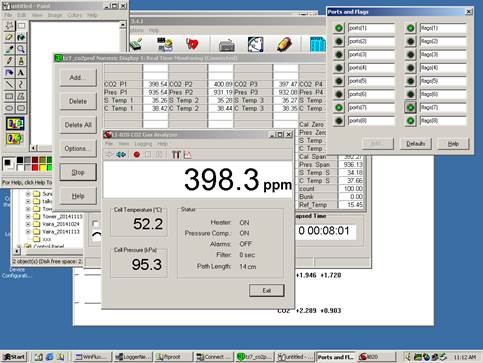Choose the Ellipse tool in Paint

point(9,108)
